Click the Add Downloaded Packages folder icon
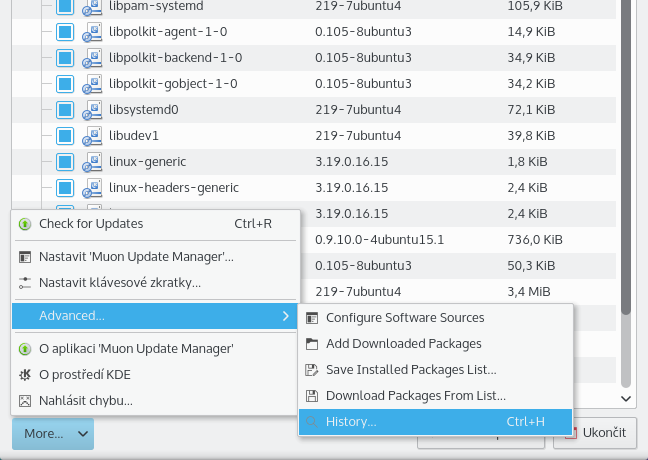This screenshot has height=460, width=648. coord(312,344)
